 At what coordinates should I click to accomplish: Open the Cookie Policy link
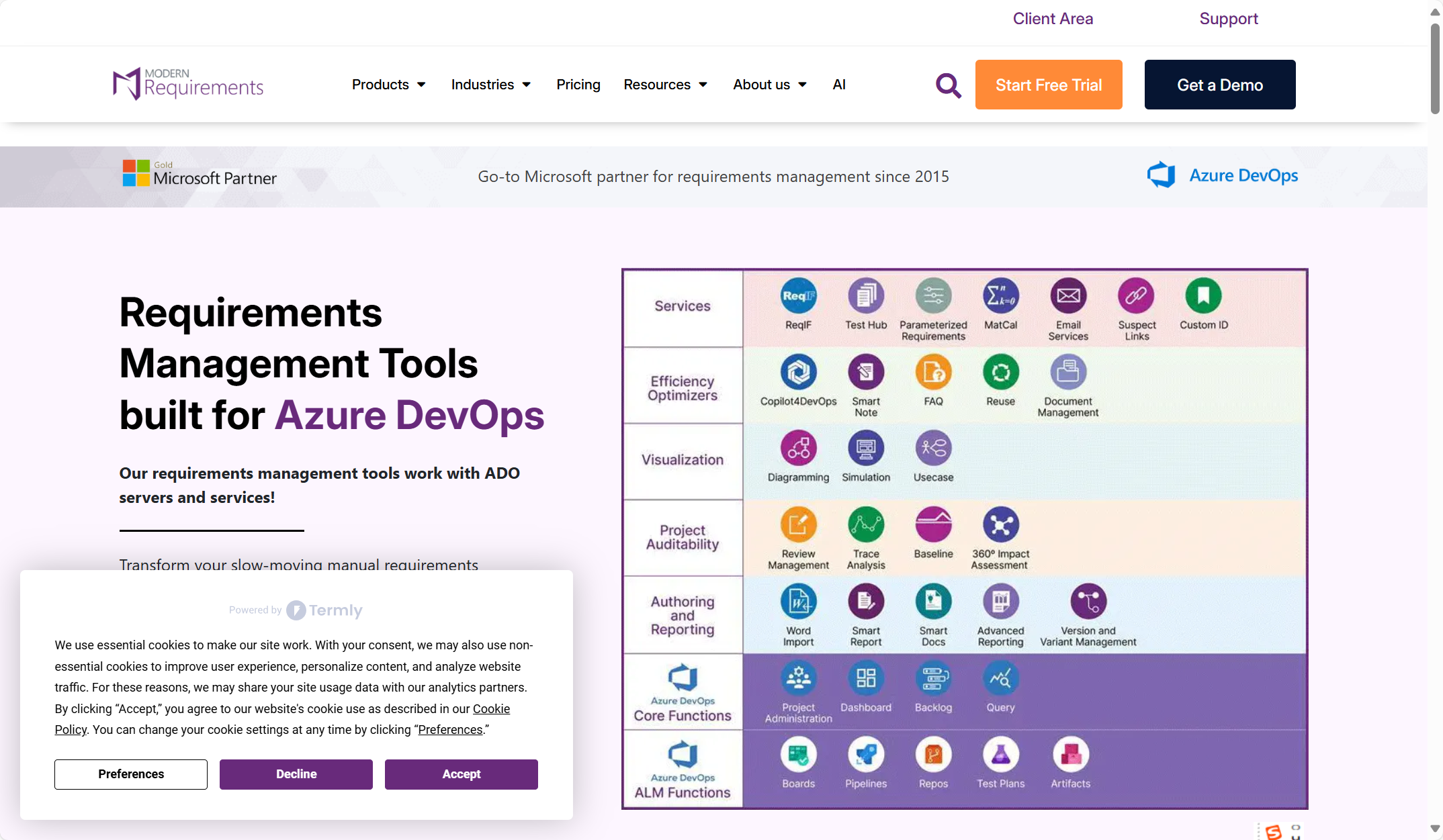[491, 709]
